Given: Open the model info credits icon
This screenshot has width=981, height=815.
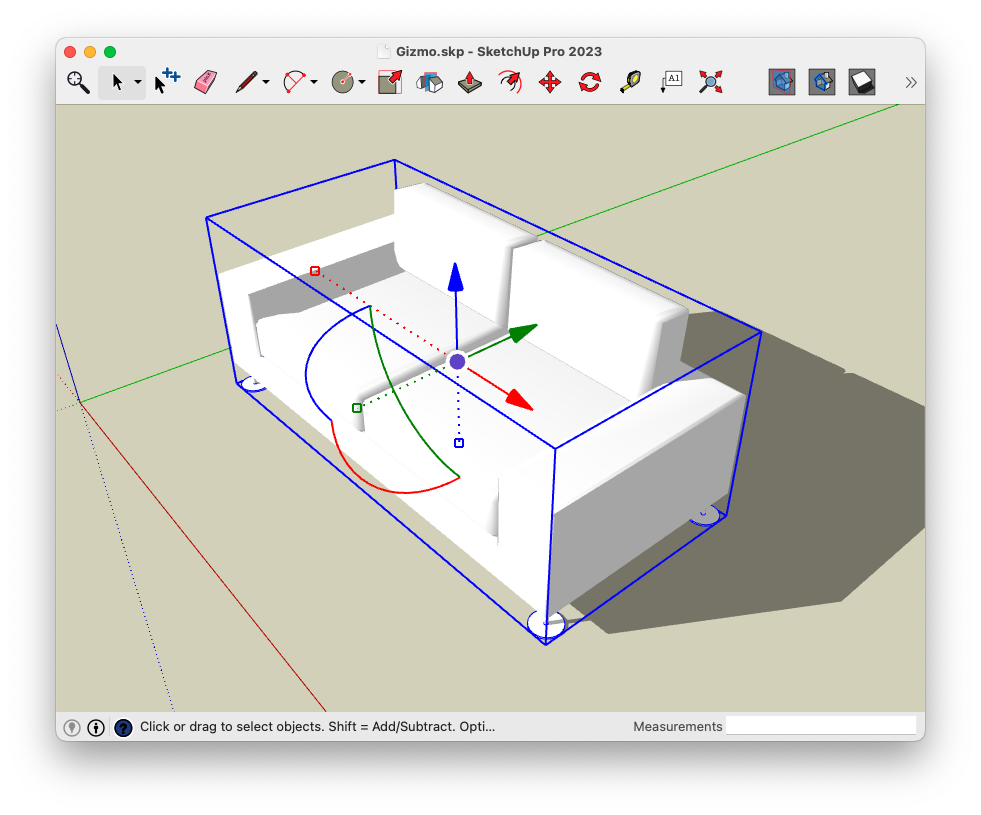Looking at the screenshot, I should pyautogui.click(x=96, y=727).
